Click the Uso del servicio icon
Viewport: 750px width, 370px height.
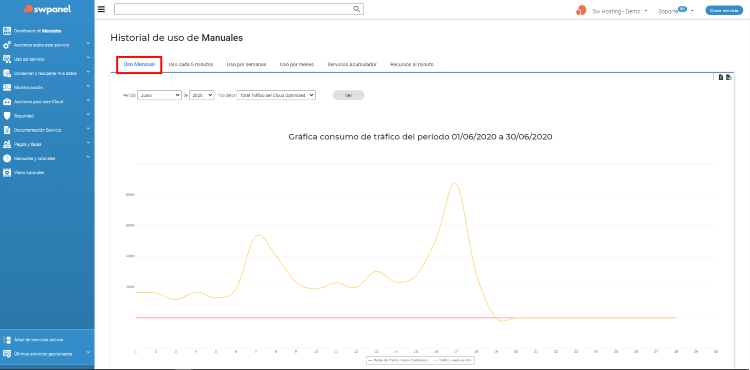pyautogui.click(x=7, y=59)
